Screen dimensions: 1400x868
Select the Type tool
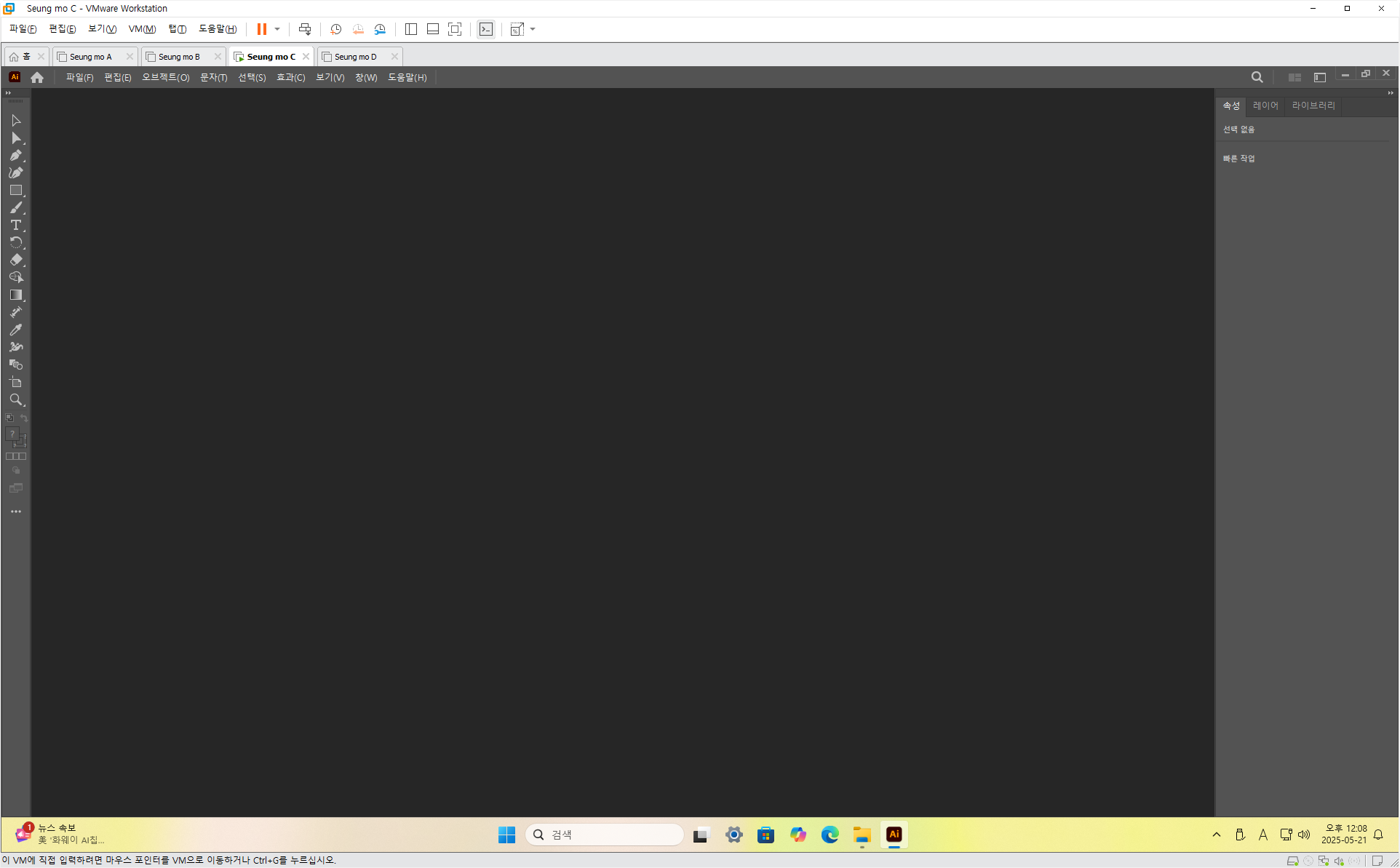15,225
